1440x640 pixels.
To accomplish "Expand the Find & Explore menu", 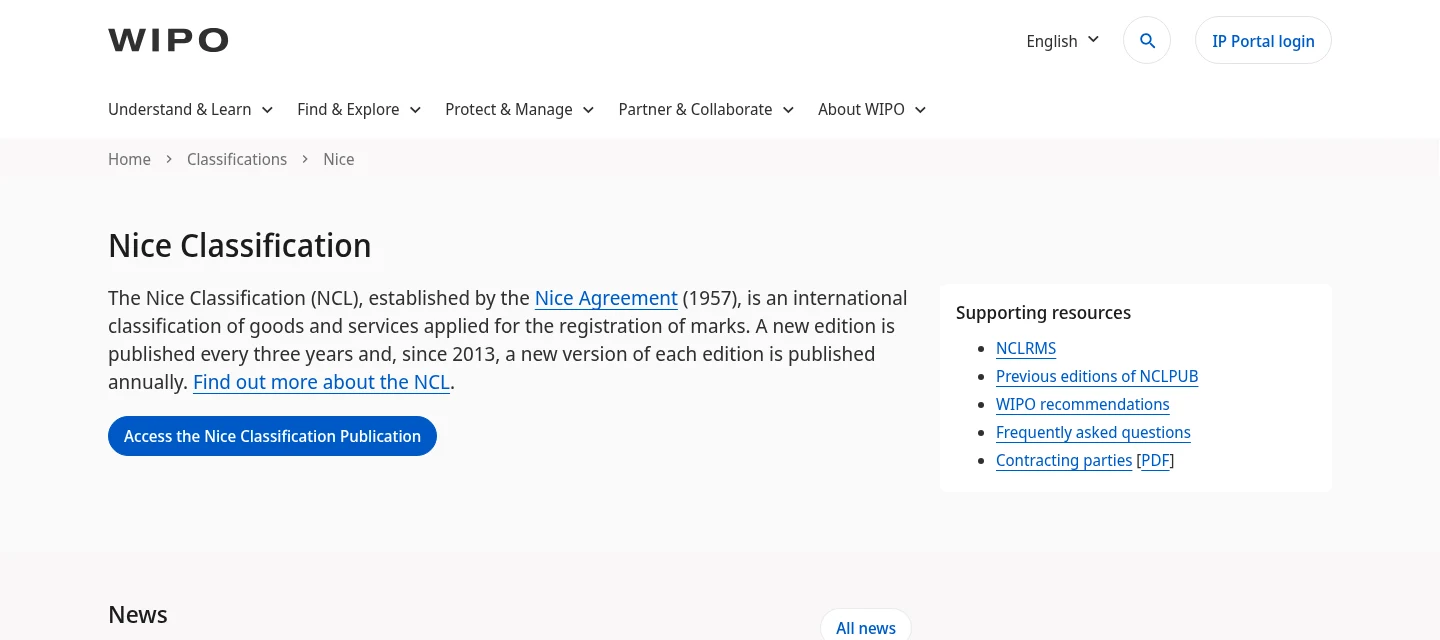I will [x=359, y=110].
